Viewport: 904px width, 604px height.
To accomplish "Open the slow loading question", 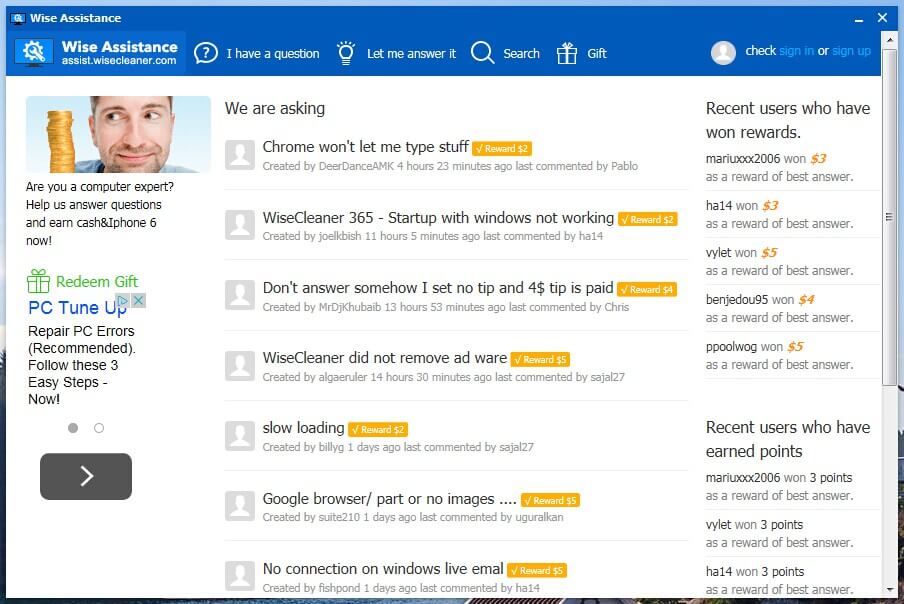I will (303, 428).
